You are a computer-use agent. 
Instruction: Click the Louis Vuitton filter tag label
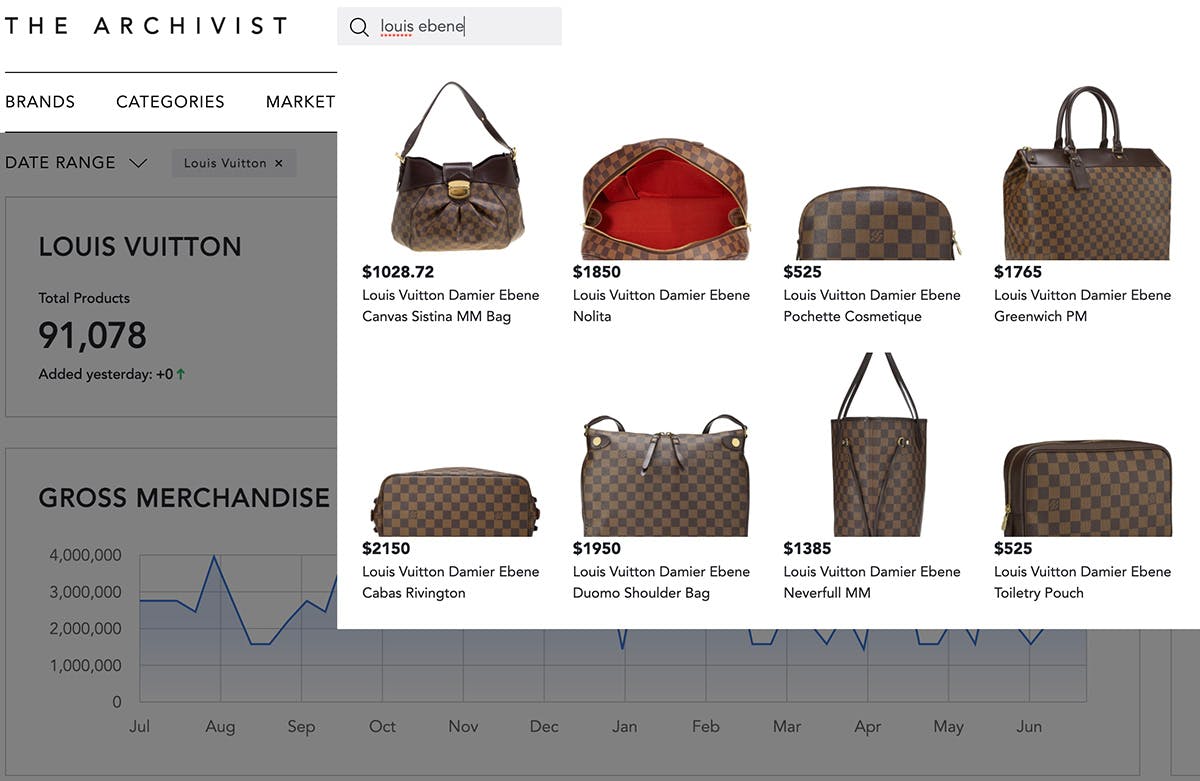tap(225, 163)
